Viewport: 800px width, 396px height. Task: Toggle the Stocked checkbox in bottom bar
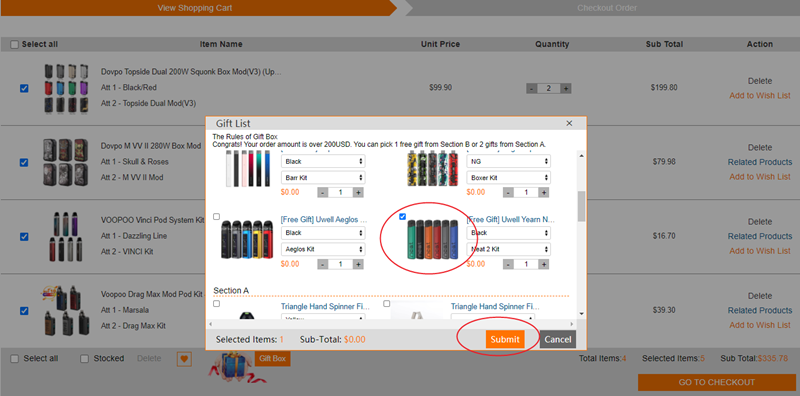tap(85, 359)
